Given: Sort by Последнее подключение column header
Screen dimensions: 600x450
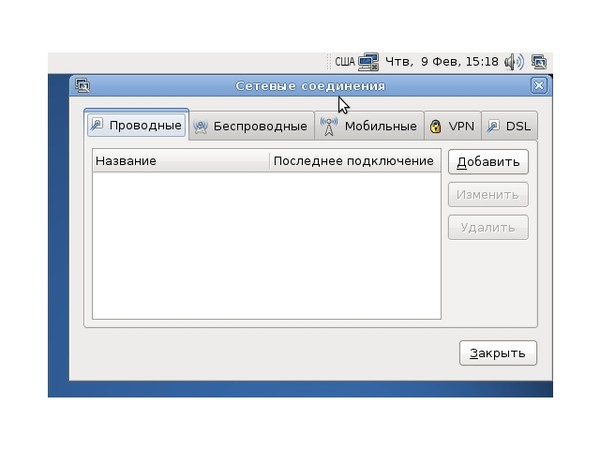Looking at the screenshot, I should (x=355, y=161).
